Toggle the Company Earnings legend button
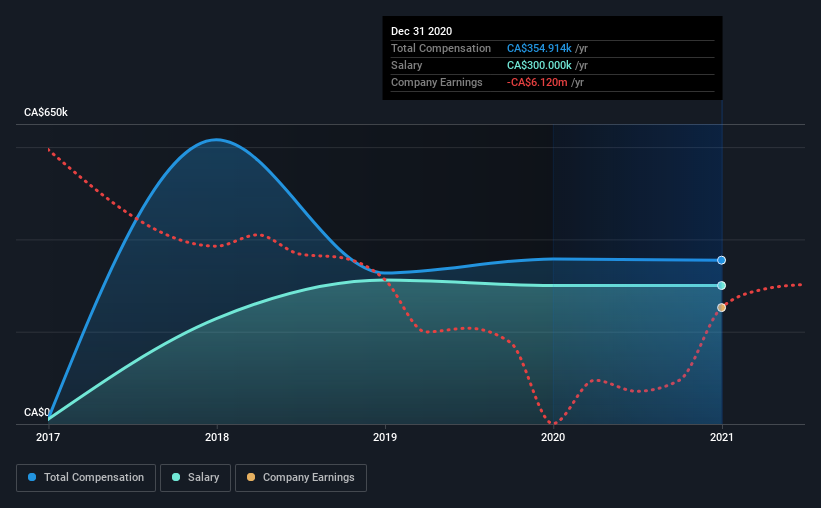Image resolution: width=821 pixels, height=508 pixels. click(x=301, y=478)
